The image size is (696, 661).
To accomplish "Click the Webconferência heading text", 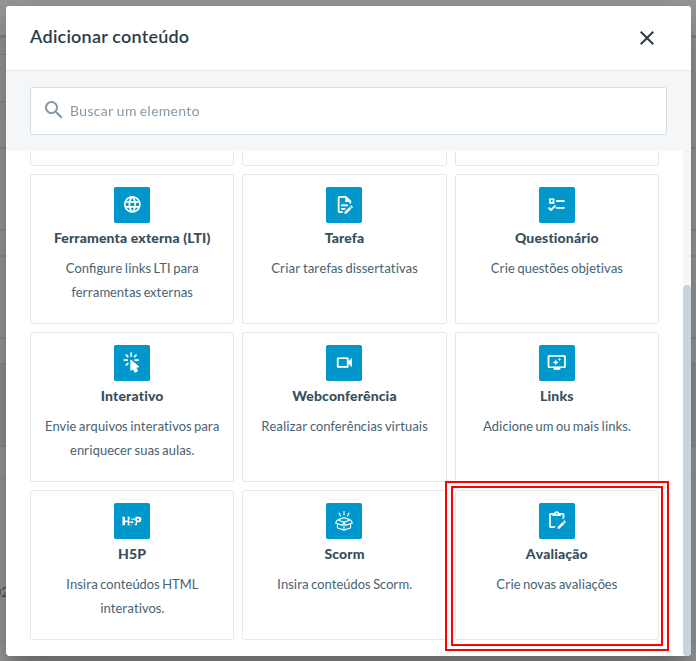I will [x=344, y=396].
